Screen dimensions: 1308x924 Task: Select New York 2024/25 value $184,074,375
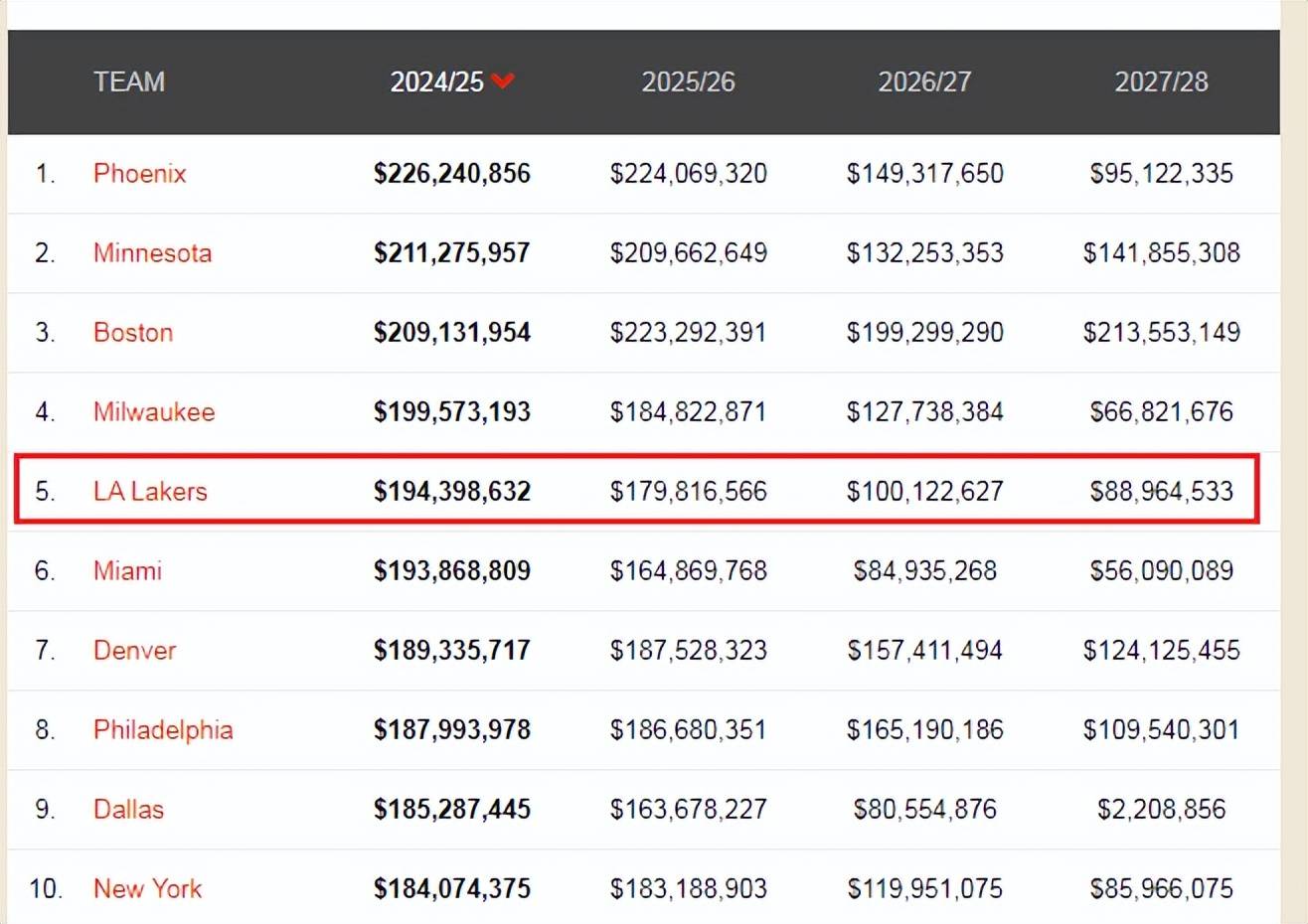[452, 889]
